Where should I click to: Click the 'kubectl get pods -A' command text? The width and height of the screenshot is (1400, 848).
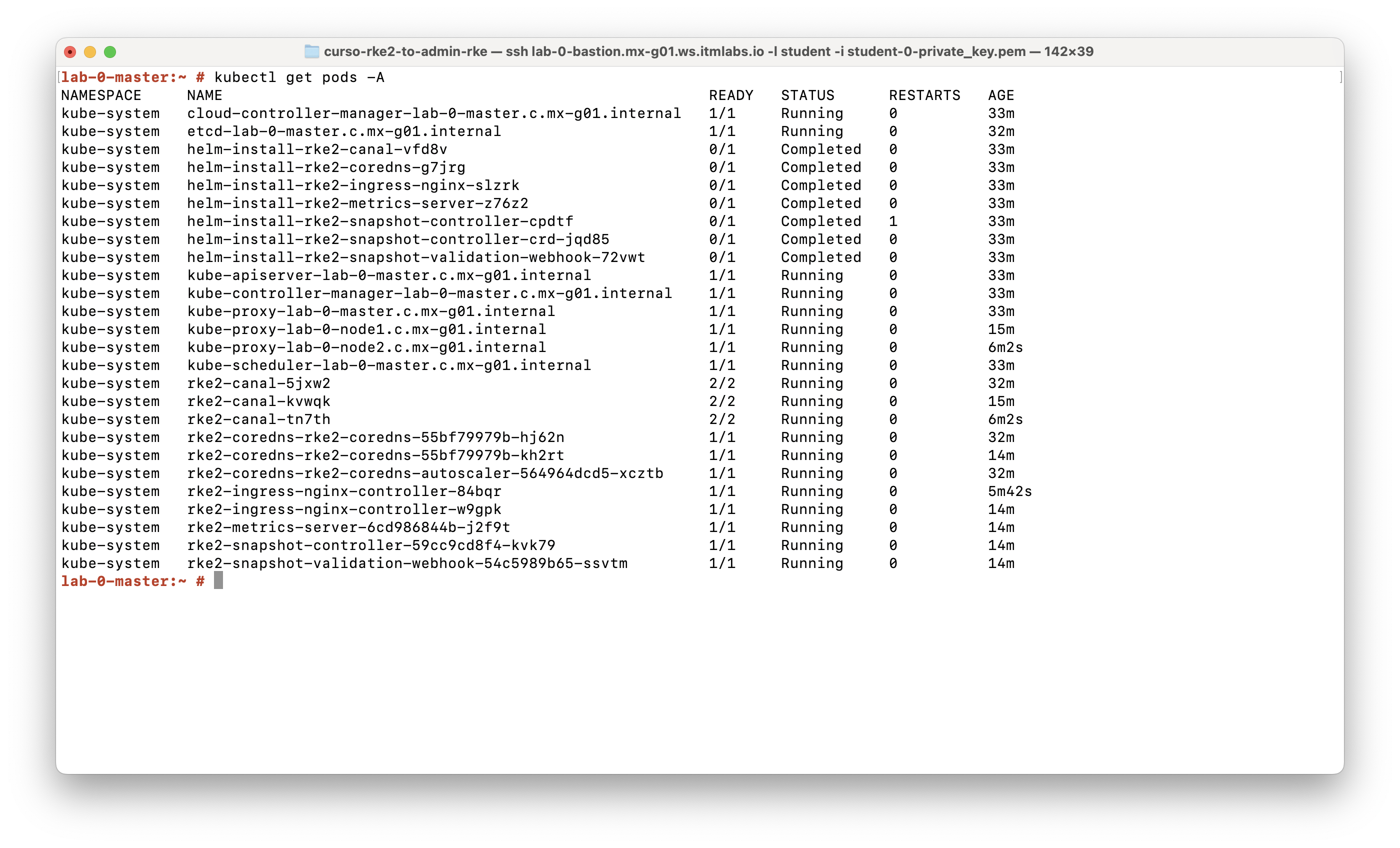point(299,77)
